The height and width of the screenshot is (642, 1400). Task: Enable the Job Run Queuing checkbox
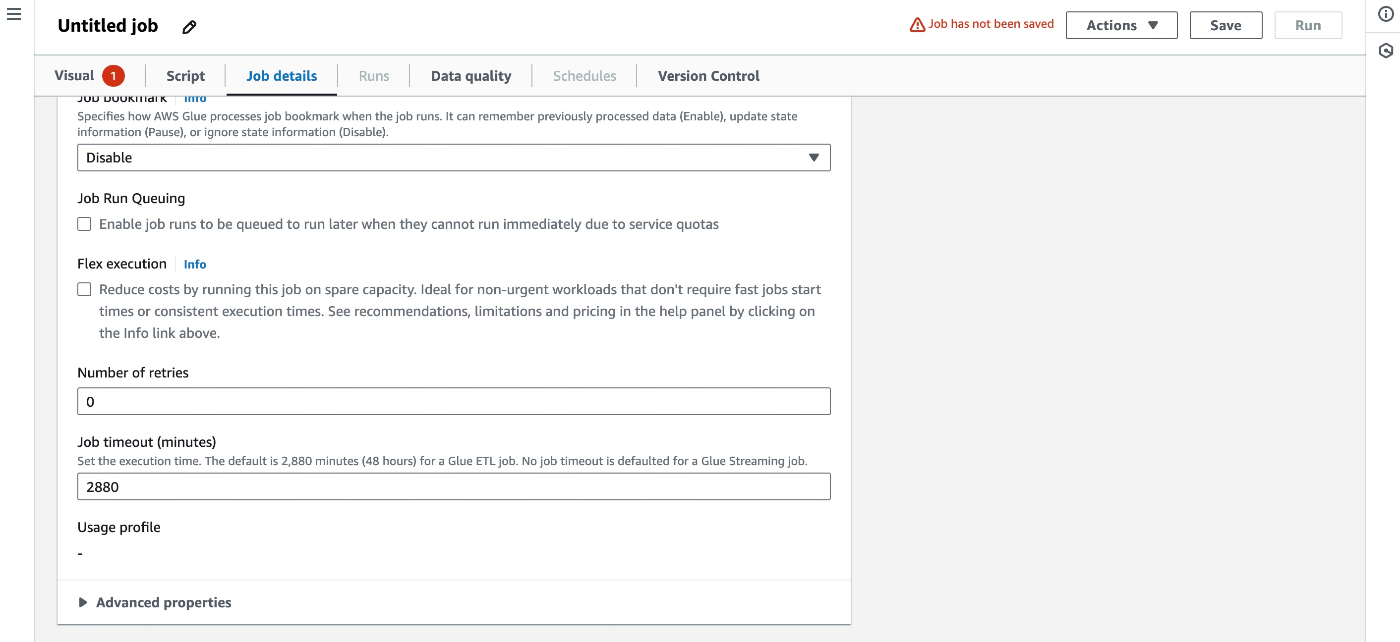tap(85, 224)
